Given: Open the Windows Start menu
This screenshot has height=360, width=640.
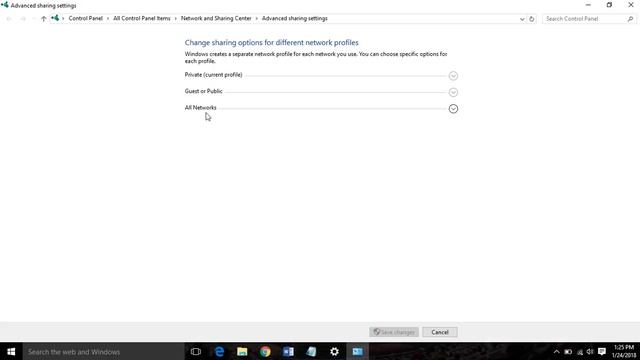Looking at the screenshot, I should tap(11, 351).
